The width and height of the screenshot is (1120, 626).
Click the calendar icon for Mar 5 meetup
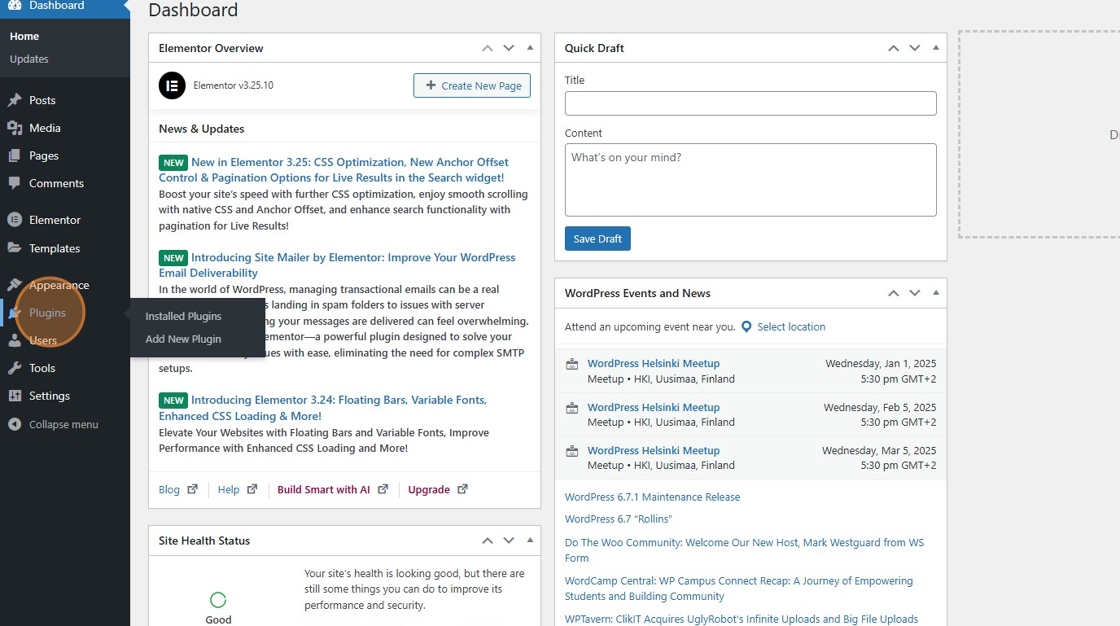pos(572,452)
